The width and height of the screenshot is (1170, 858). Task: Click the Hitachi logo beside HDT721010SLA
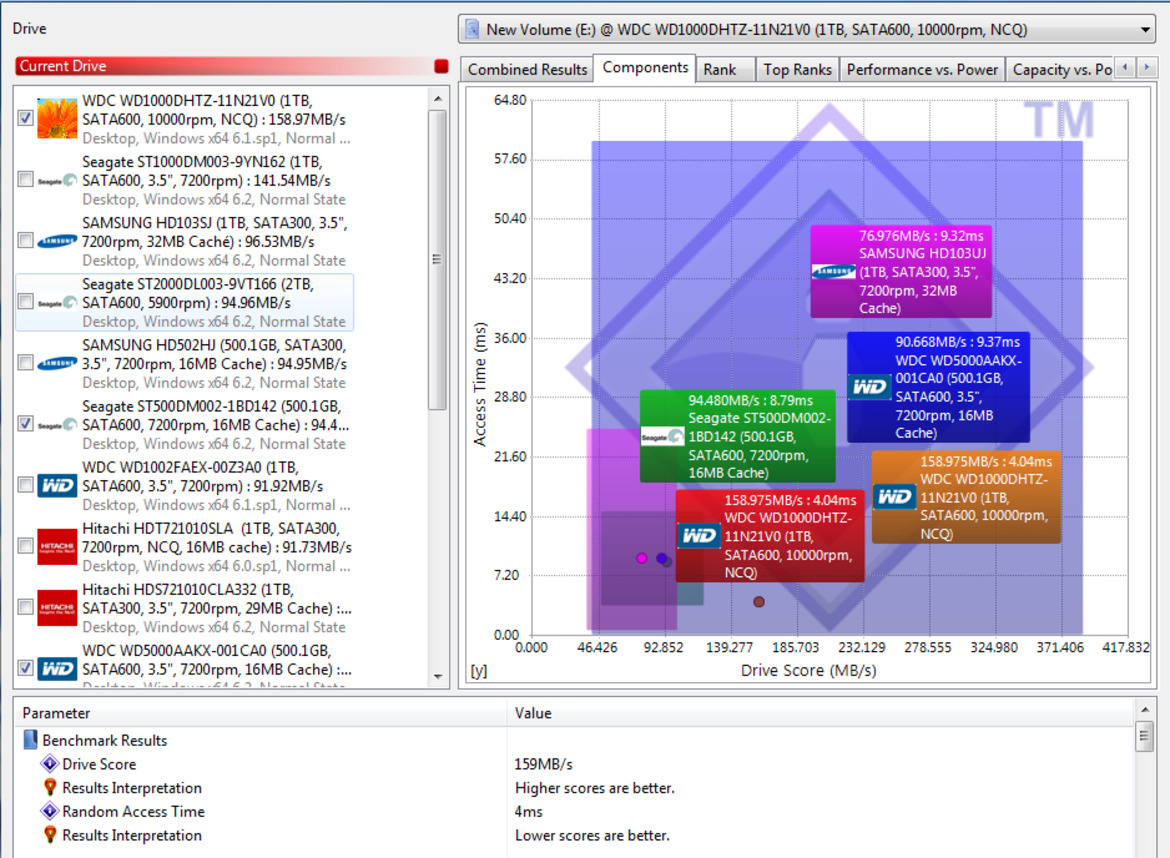pos(57,547)
